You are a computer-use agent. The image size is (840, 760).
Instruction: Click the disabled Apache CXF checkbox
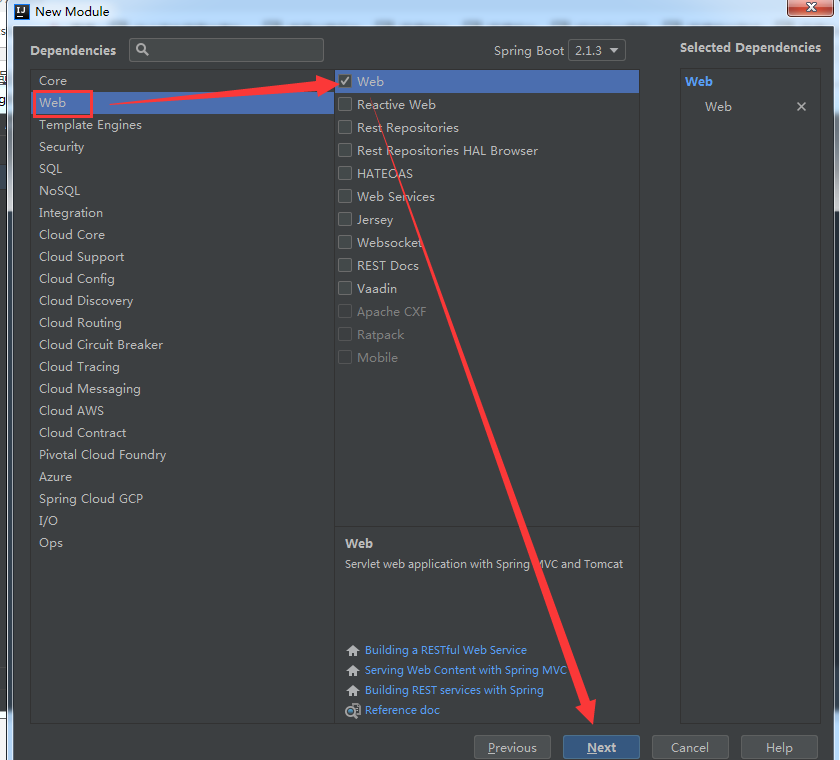(345, 311)
